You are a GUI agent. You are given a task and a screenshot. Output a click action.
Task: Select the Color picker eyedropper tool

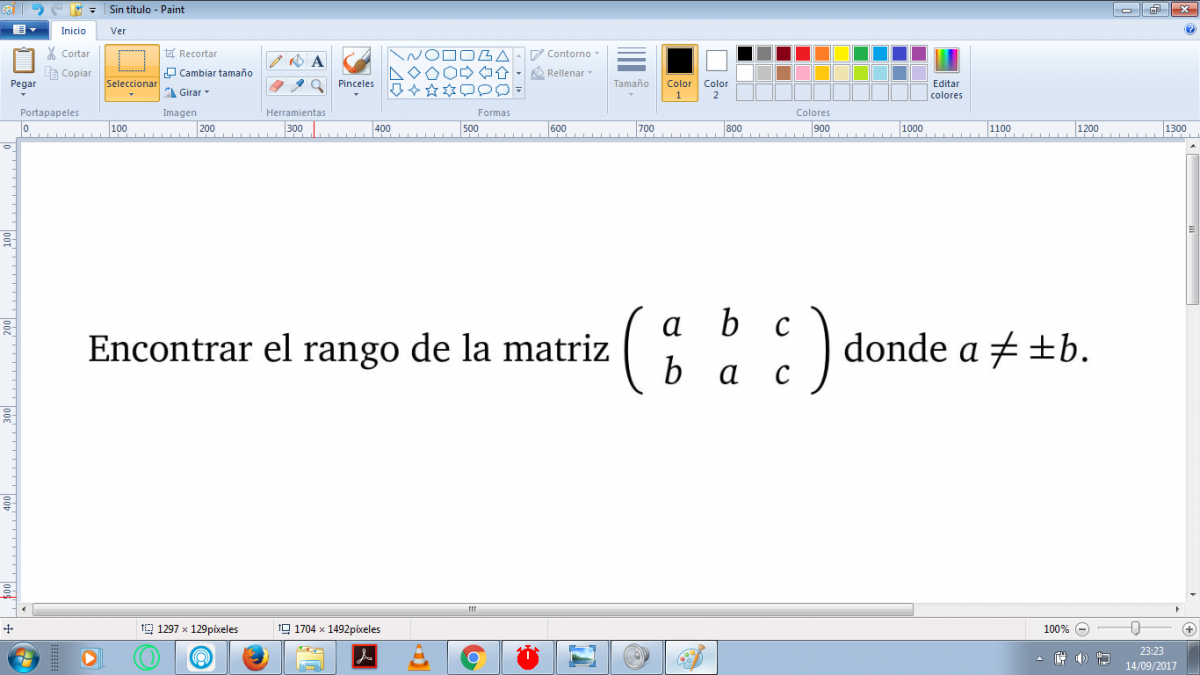297,86
